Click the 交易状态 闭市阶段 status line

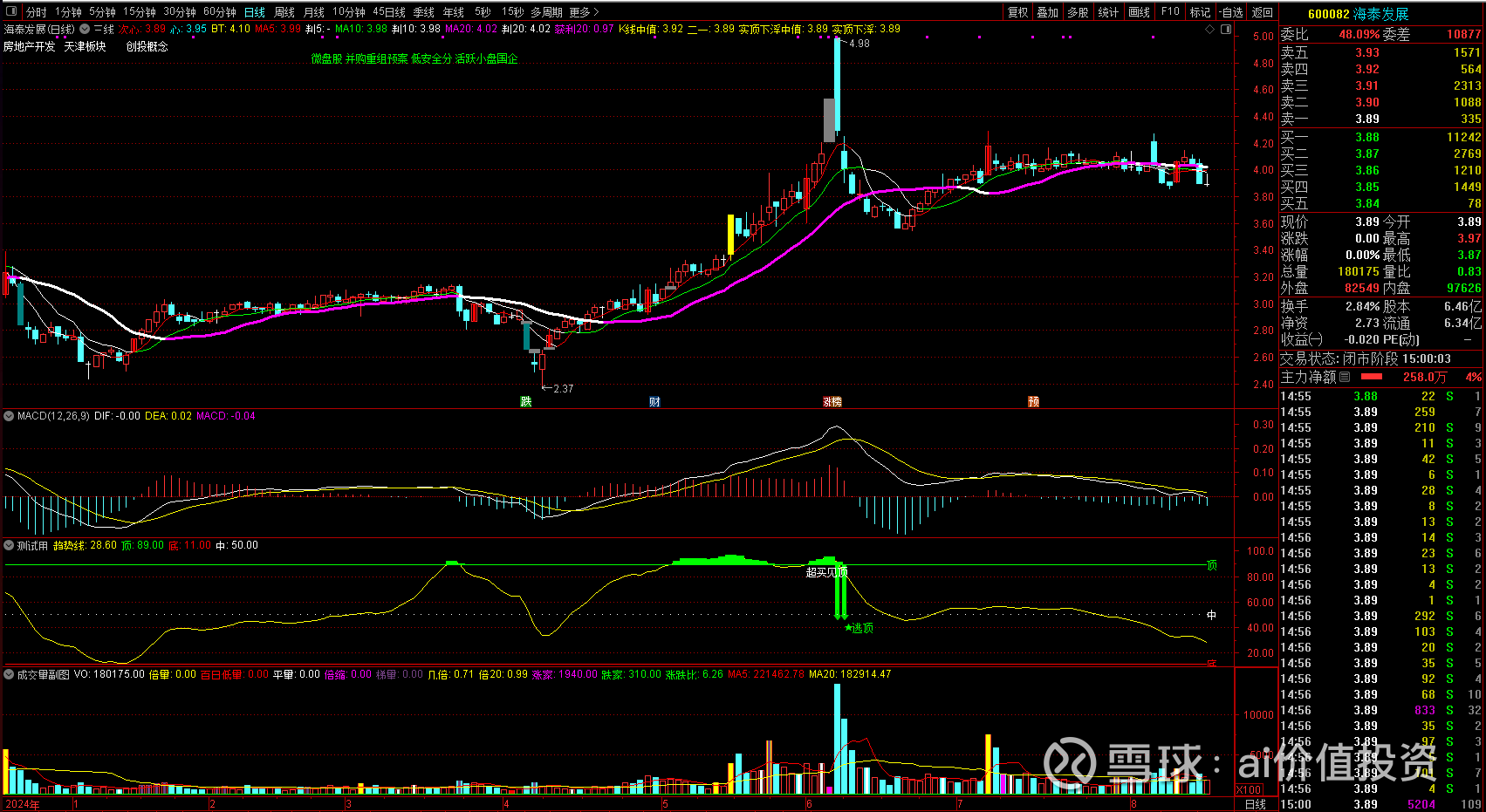click(1366, 358)
